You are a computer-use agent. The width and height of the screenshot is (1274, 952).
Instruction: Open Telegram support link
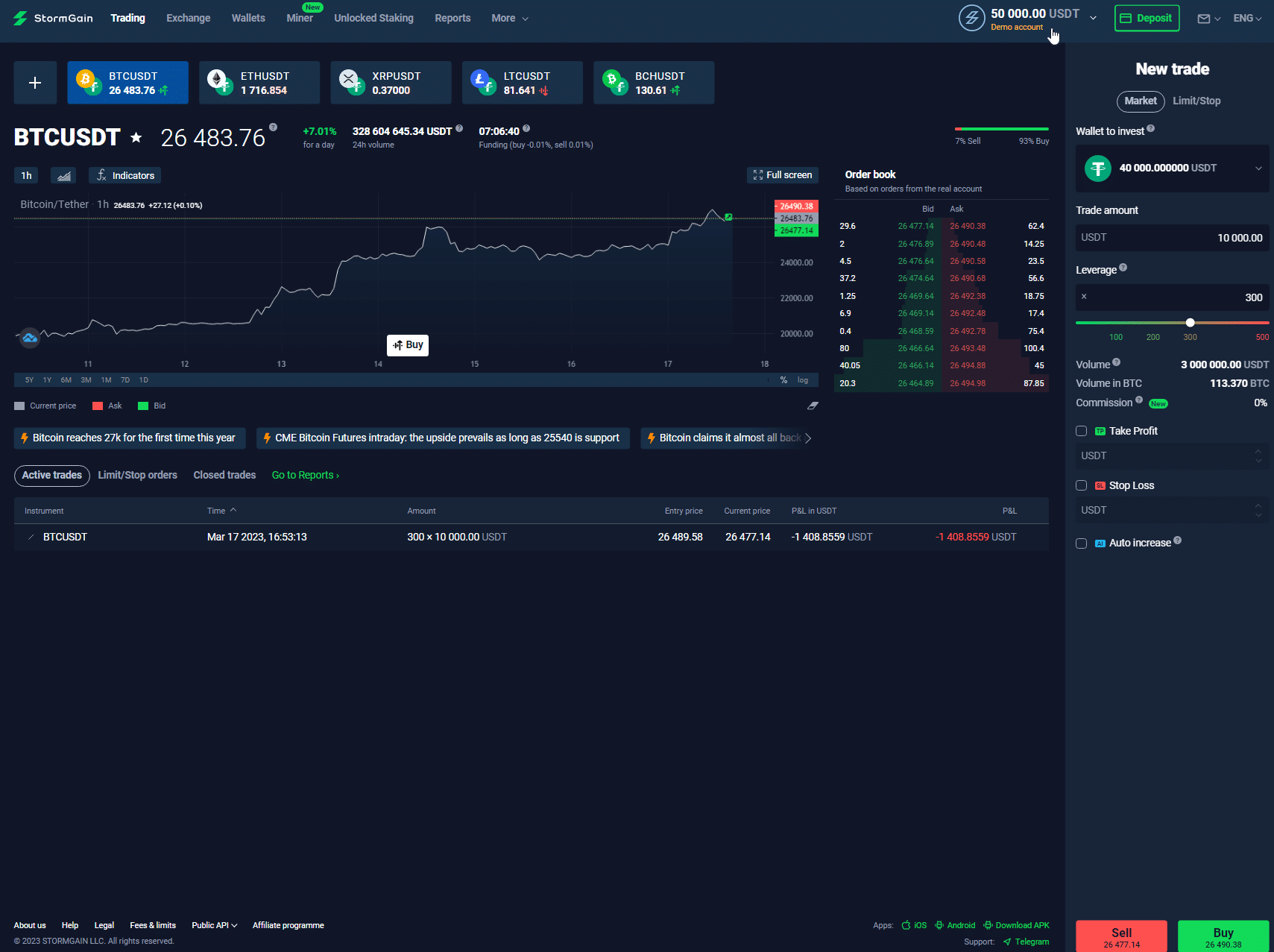[1026, 942]
